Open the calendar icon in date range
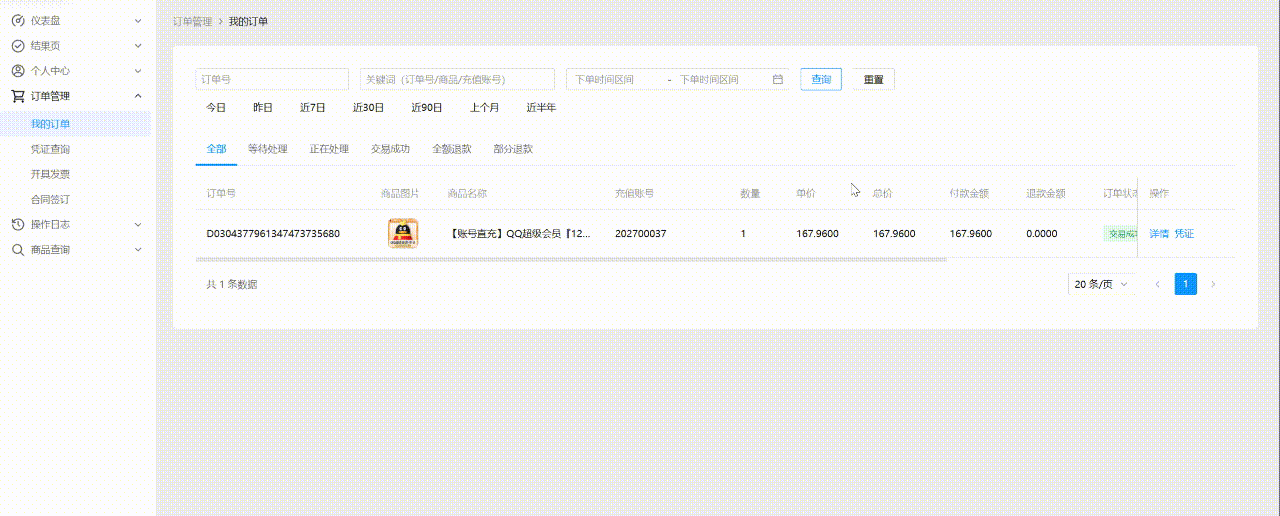Screen dimensions: 1280x516 tap(777, 79)
